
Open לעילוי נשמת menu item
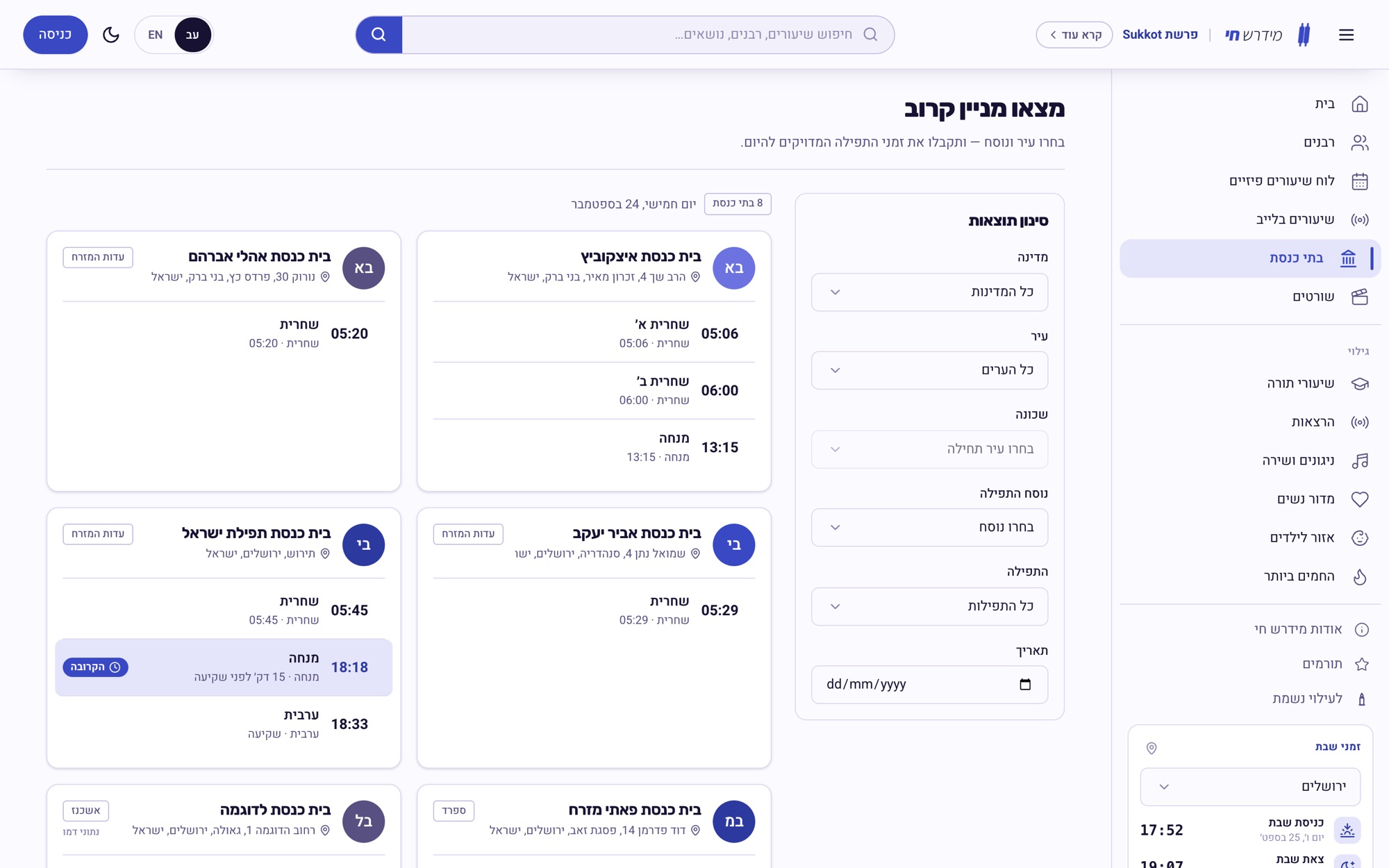[x=1250, y=699]
